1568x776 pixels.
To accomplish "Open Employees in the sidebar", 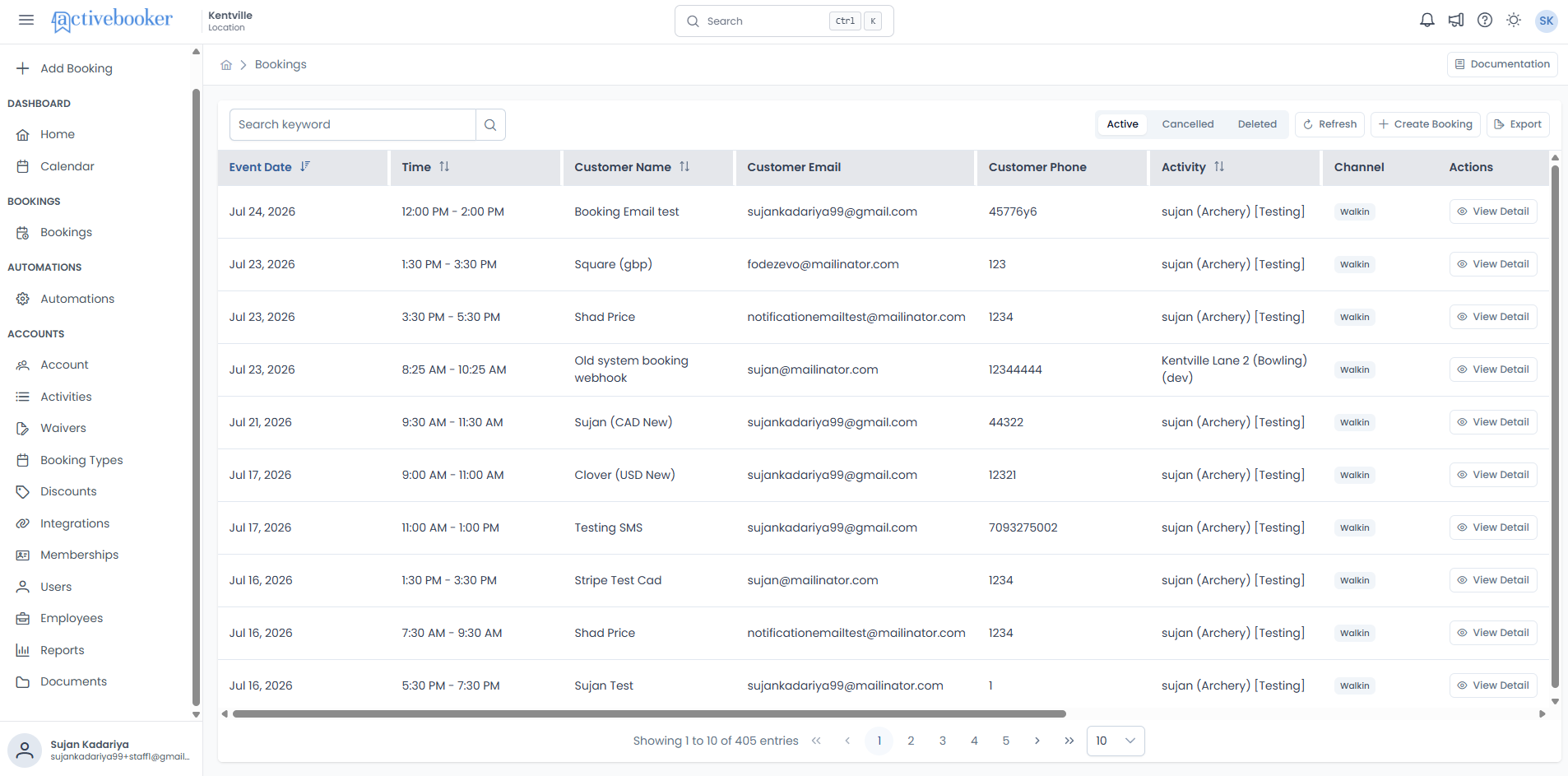I will [72, 618].
